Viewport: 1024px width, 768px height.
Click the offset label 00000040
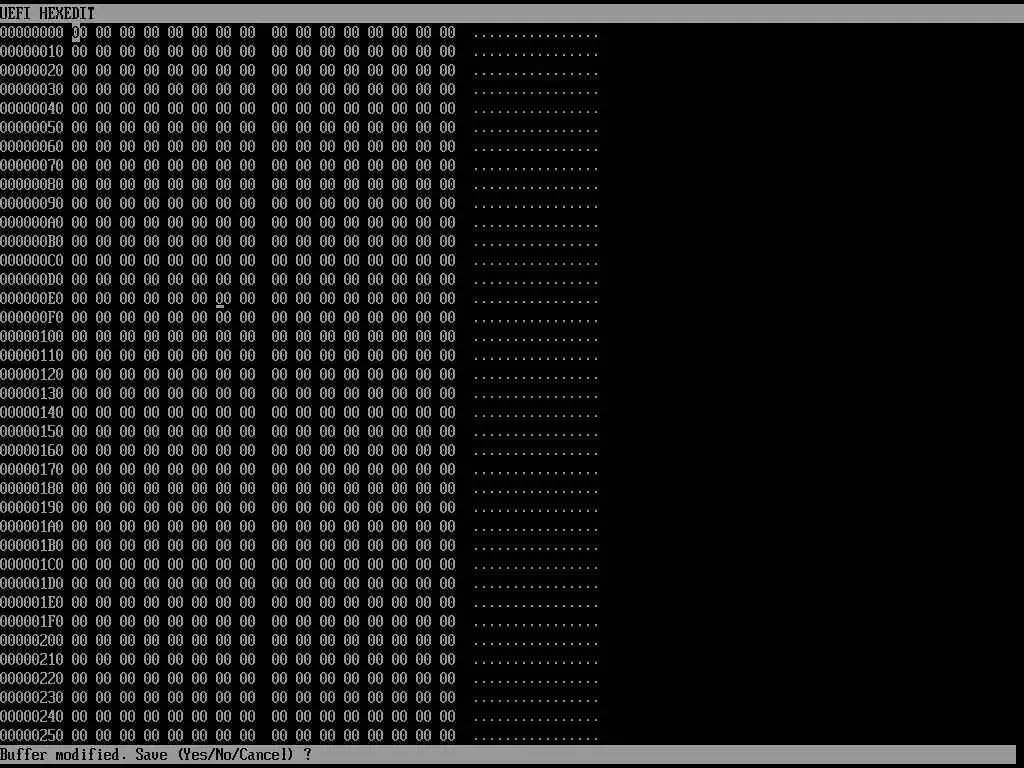[32, 108]
